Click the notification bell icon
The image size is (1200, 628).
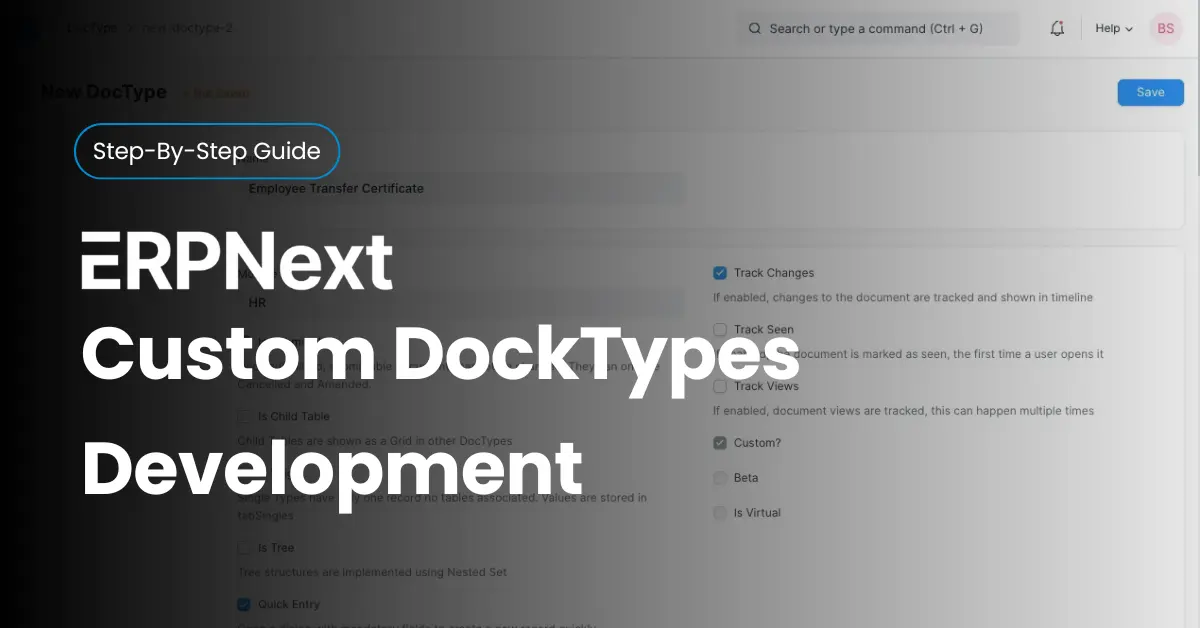coord(1057,29)
